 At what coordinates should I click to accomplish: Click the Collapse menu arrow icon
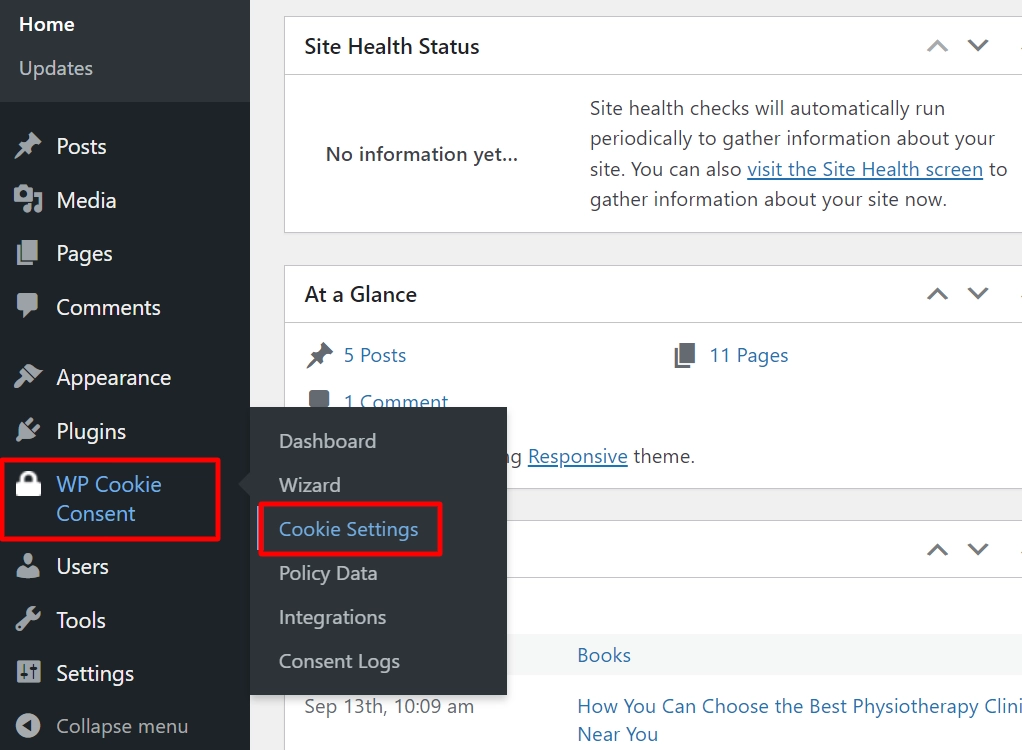click(27, 726)
